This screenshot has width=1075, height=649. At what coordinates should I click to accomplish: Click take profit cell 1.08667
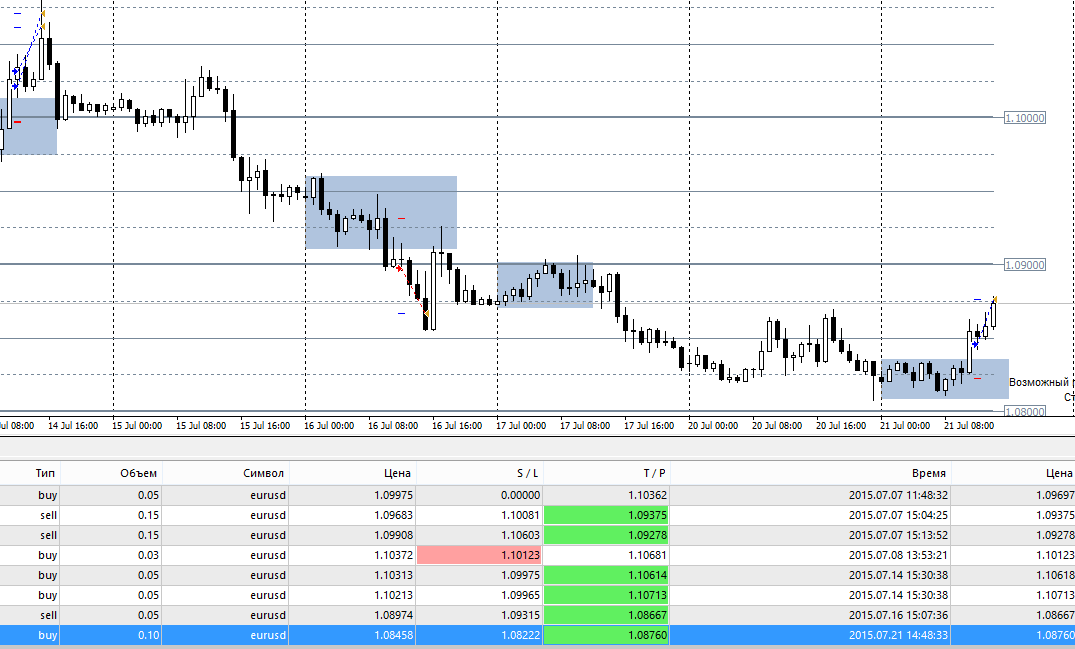coord(606,615)
